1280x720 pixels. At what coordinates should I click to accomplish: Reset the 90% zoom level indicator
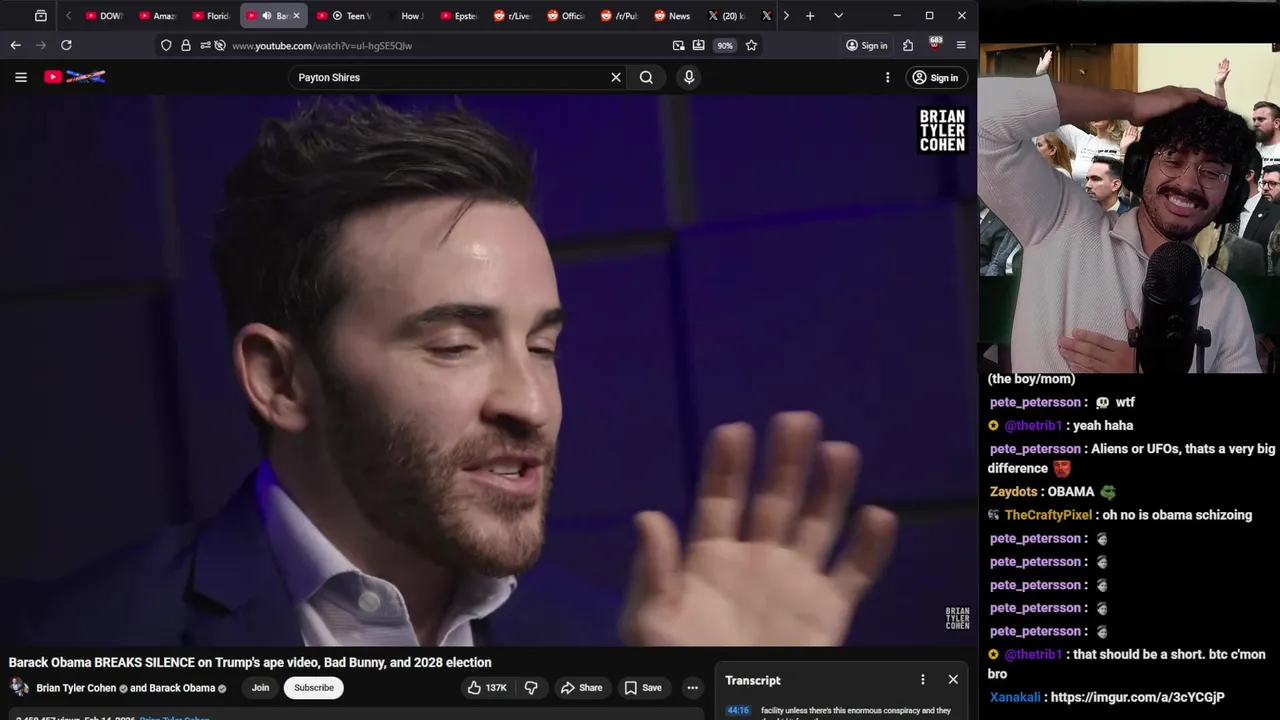point(724,45)
